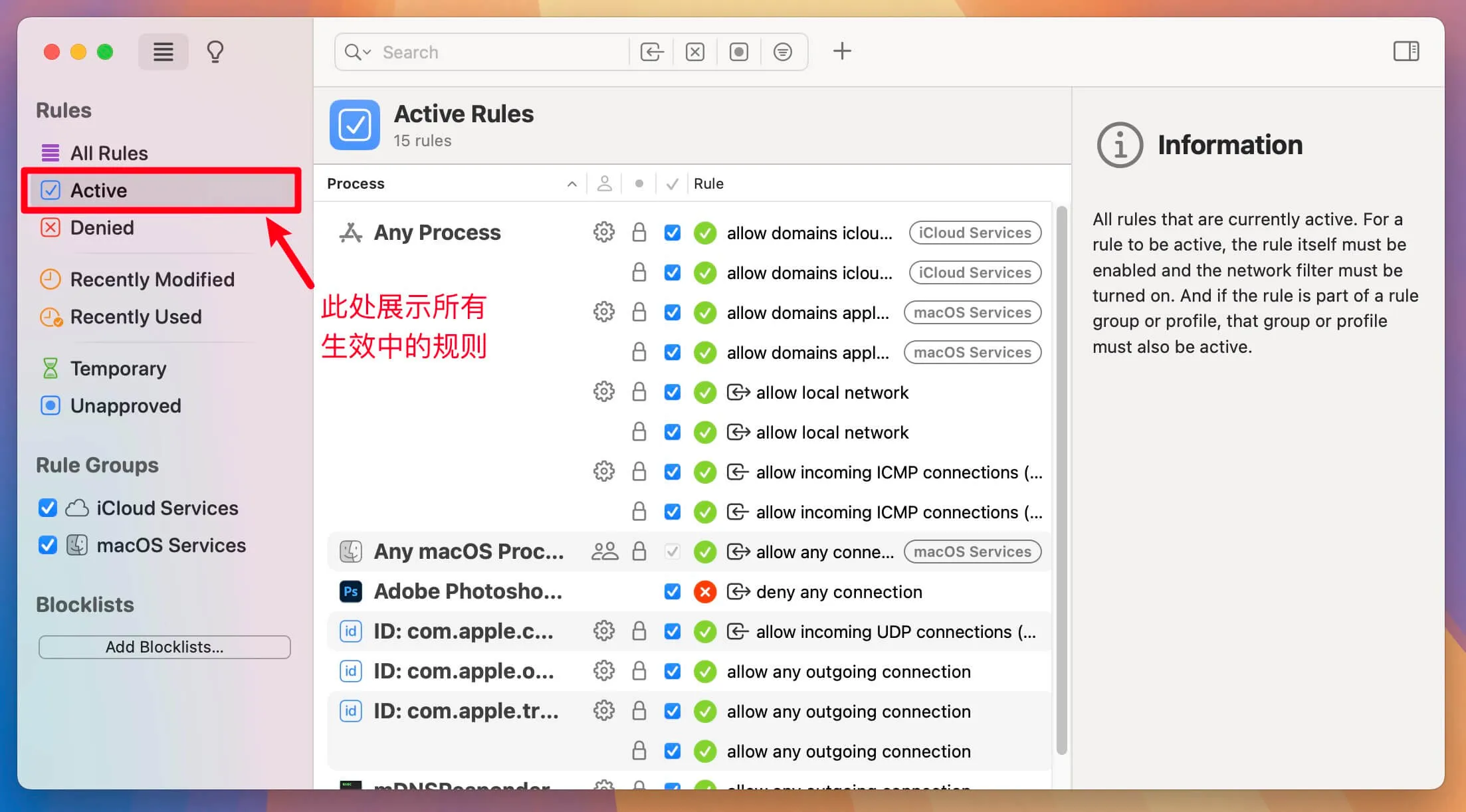The height and width of the screenshot is (812, 1466).
Task: Click the denied rules filter icon in search bar
Action: coord(695,52)
